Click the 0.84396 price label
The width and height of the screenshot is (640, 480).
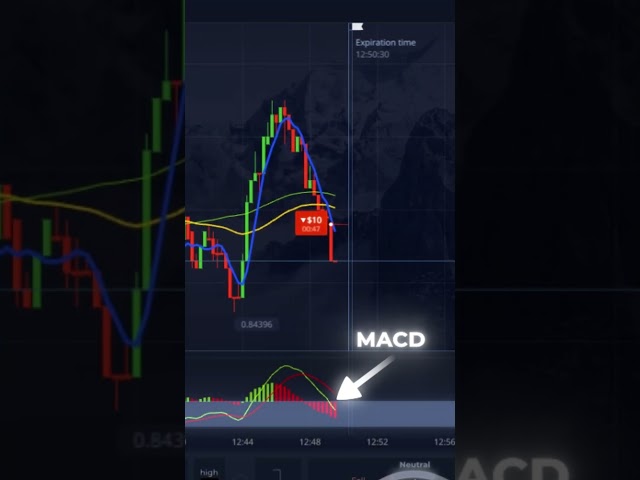[x=256, y=324]
